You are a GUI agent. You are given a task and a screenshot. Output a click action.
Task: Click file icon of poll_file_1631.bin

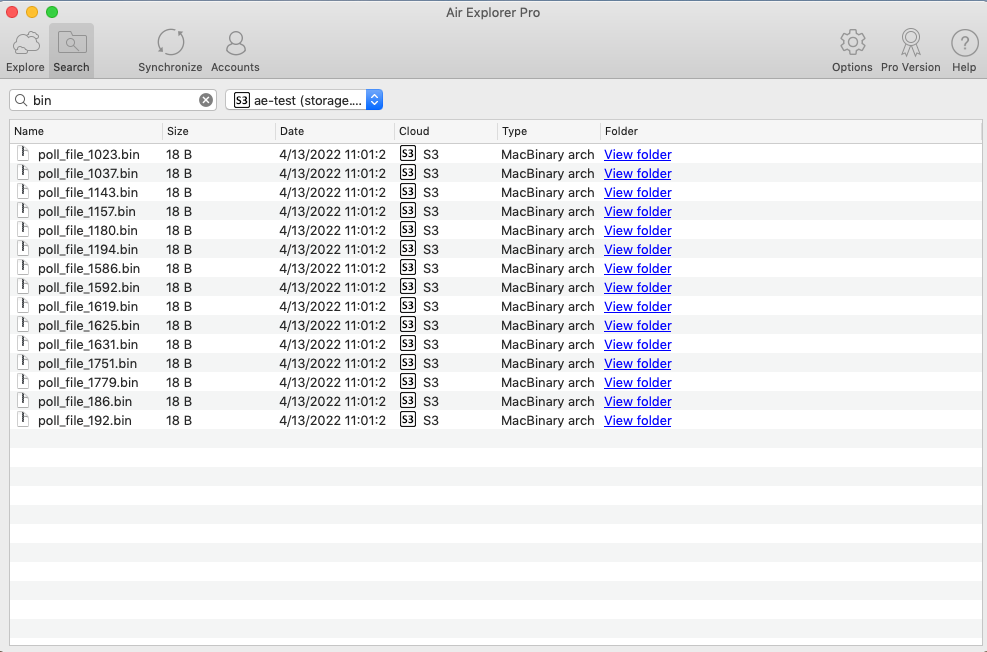coord(23,344)
